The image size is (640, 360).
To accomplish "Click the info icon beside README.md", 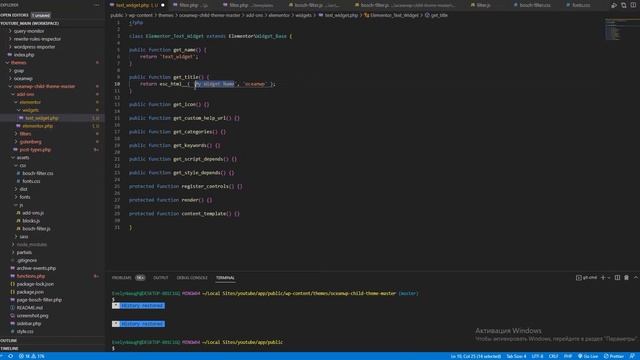I will coord(13,308).
